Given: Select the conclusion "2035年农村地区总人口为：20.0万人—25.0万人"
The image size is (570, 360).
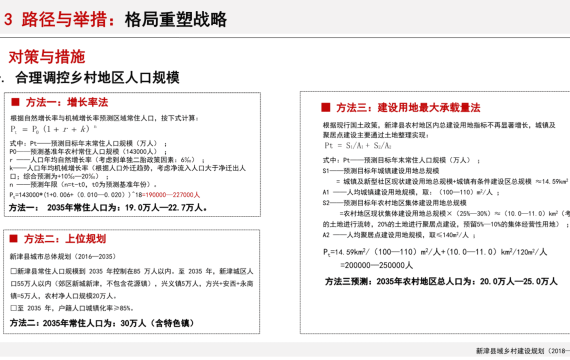Looking at the screenshot, I should (466, 281).
